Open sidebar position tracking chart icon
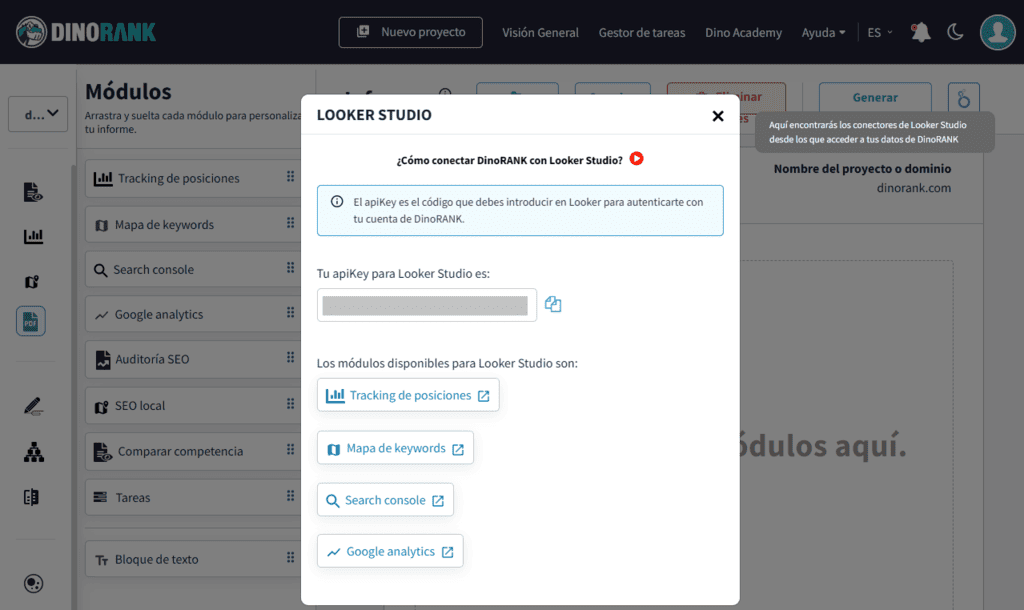The width and height of the screenshot is (1024, 610). 33,236
